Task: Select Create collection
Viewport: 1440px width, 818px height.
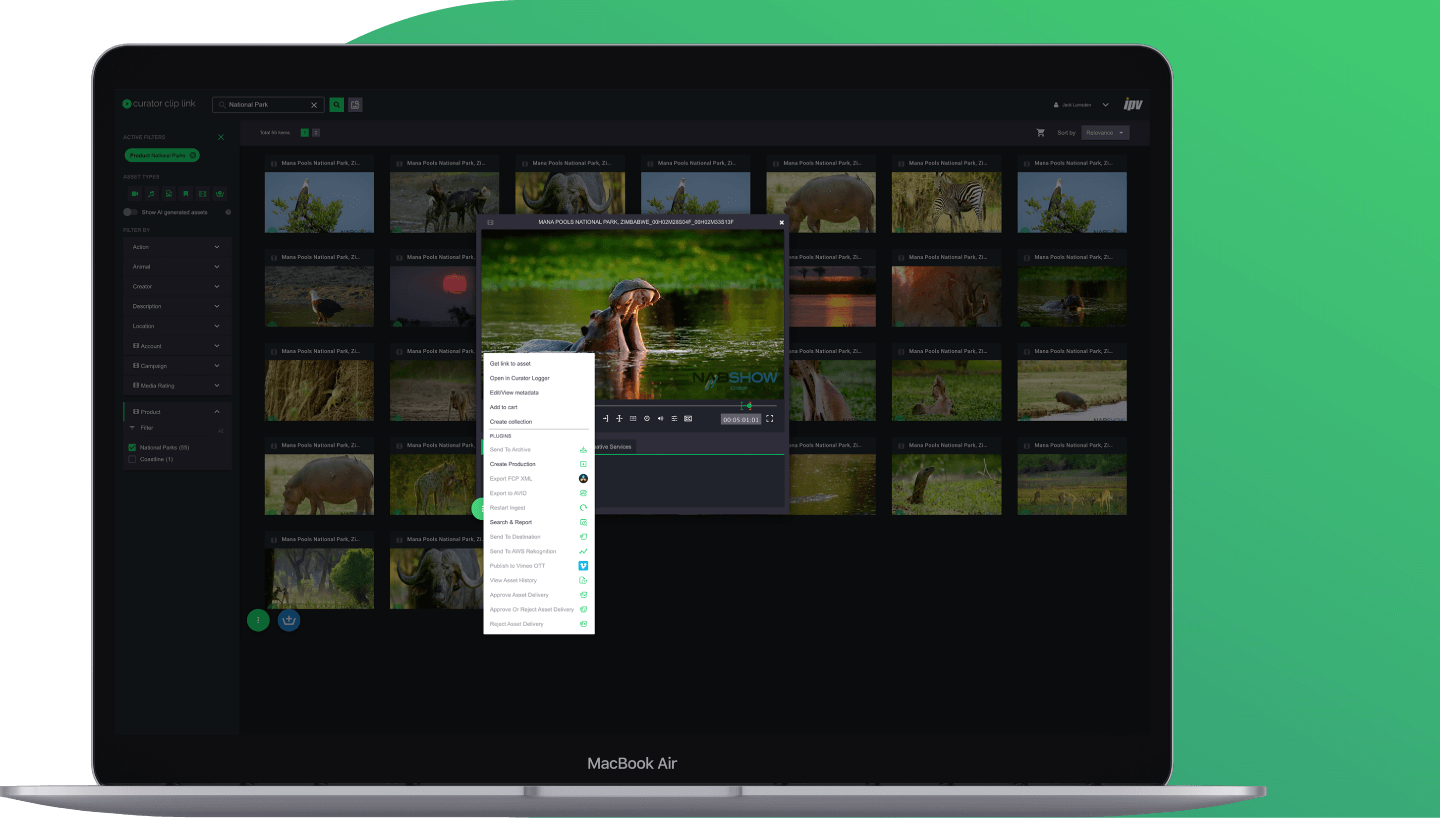Action: click(x=539, y=422)
